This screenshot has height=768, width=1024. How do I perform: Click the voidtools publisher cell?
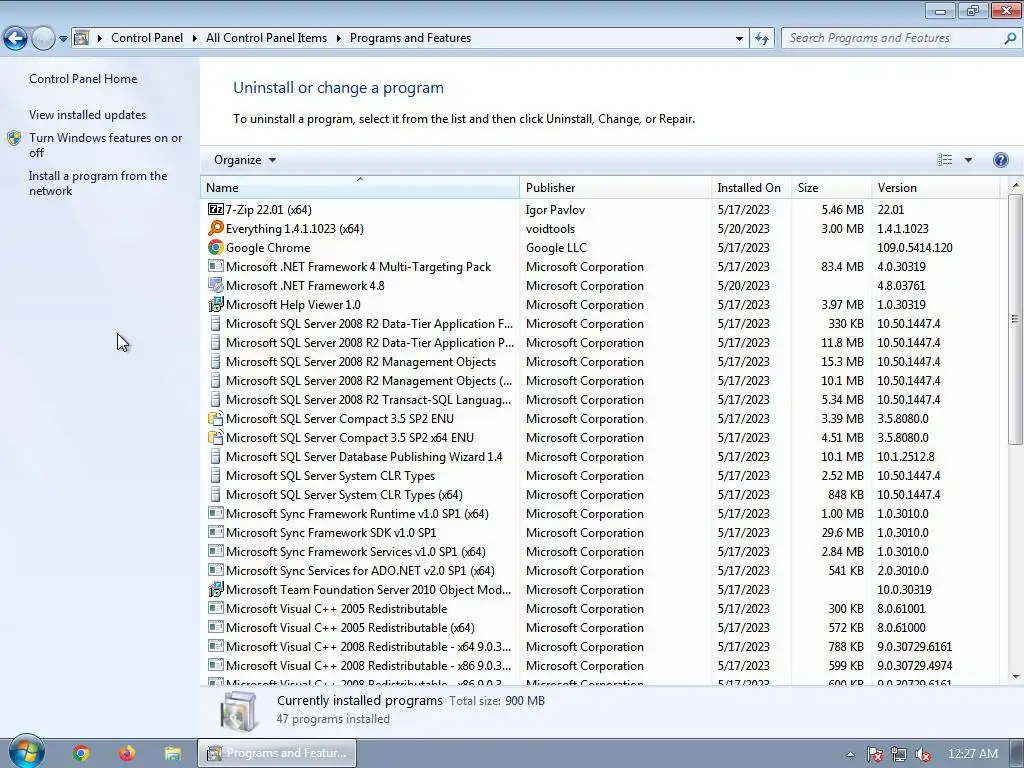coord(551,229)
